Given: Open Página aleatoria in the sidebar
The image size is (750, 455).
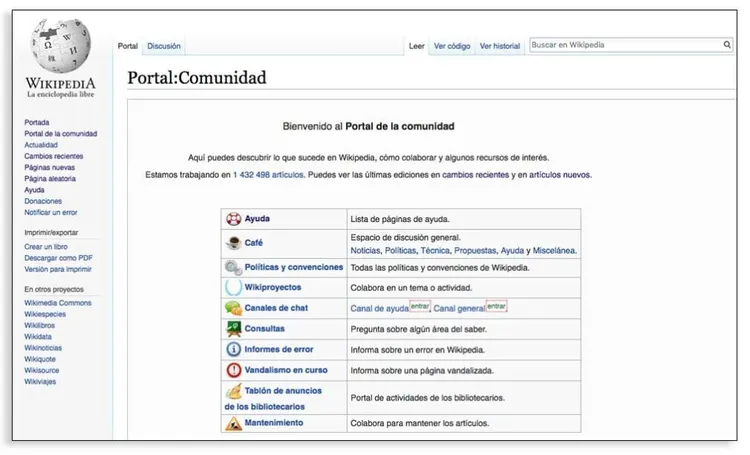Looking at the screenshot, I should 50,178.
